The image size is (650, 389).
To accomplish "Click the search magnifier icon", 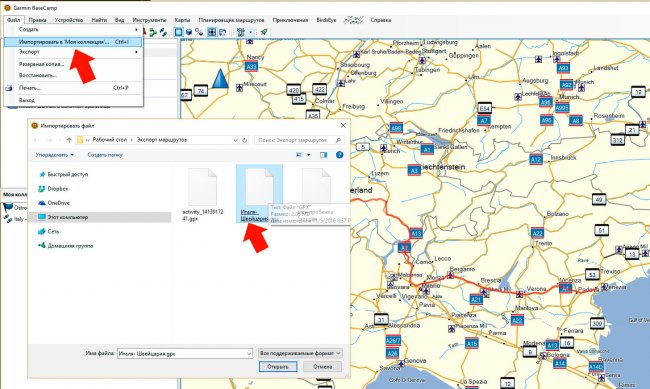I will pyautogui.click(x=338, y=140).
